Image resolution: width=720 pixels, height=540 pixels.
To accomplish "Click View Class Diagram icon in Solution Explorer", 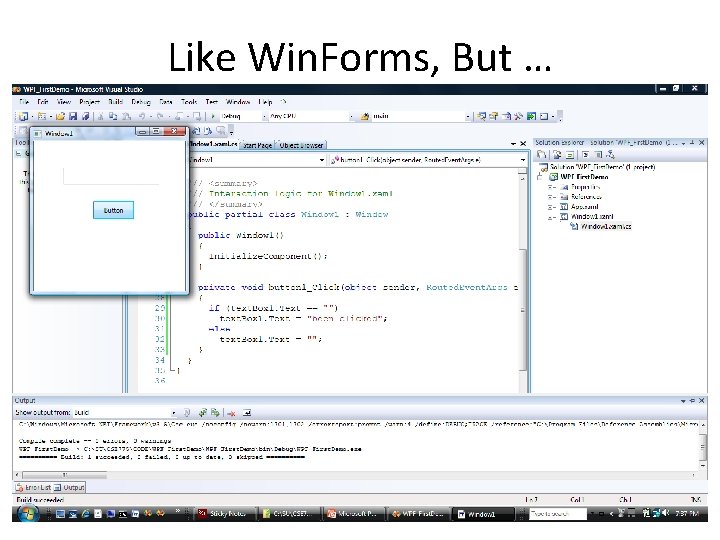I will [x=610, y=155].
